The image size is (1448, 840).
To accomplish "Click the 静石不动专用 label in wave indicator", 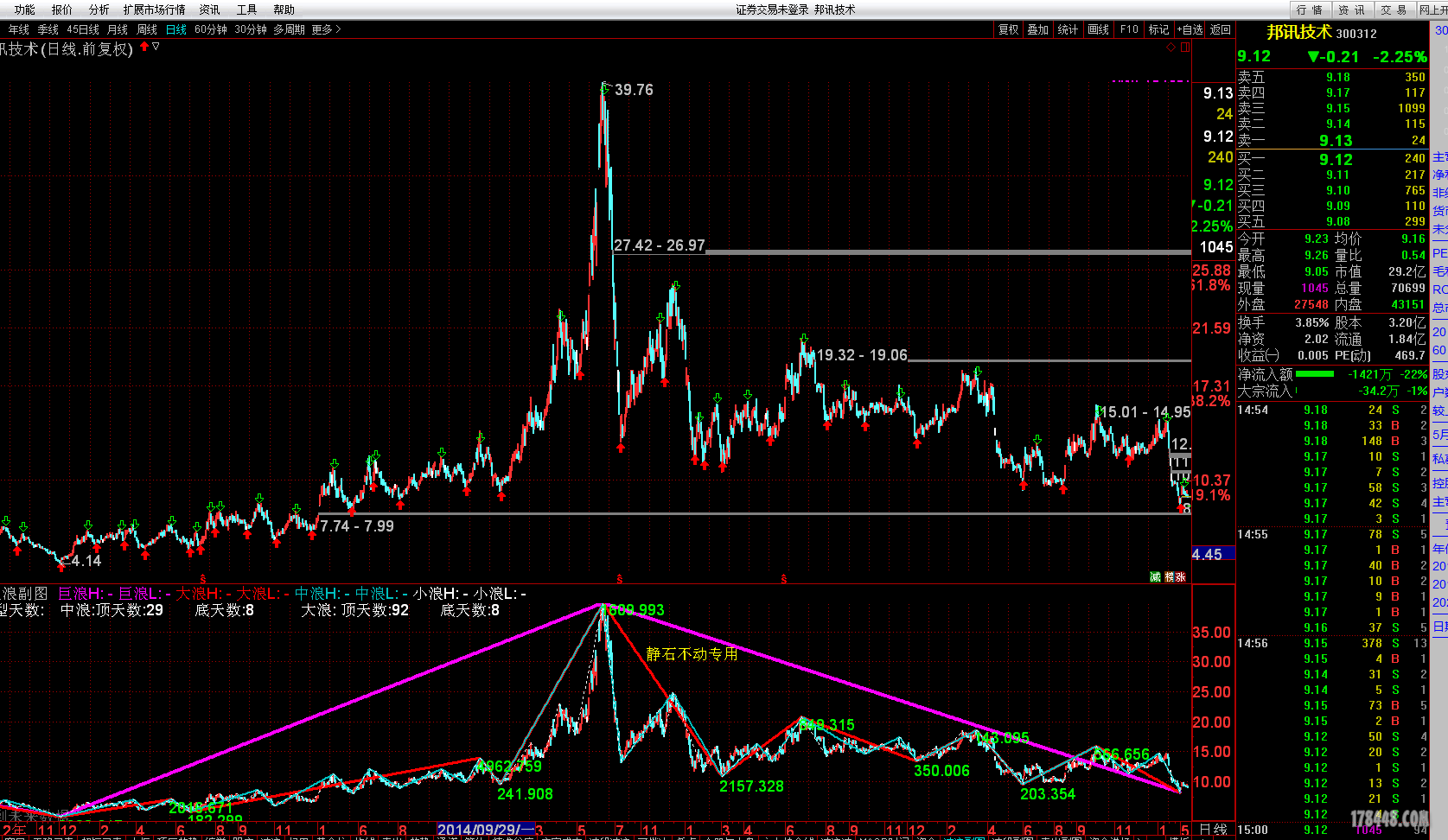I will 692,654.
